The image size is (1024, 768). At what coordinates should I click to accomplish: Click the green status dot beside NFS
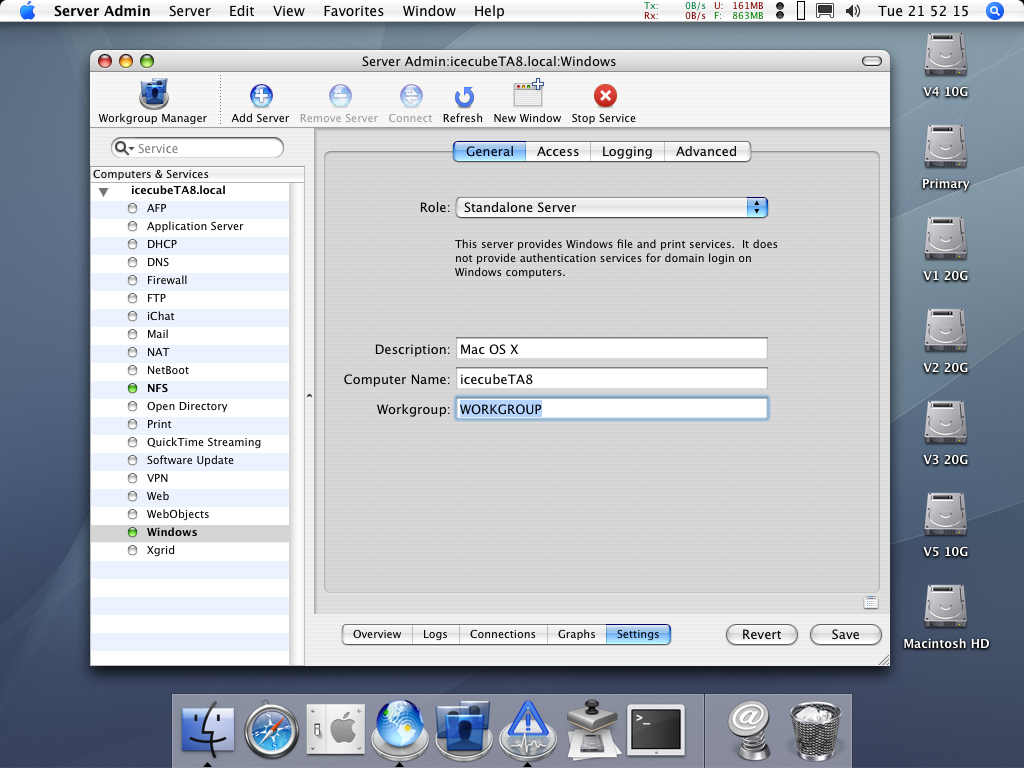[133, 388]
